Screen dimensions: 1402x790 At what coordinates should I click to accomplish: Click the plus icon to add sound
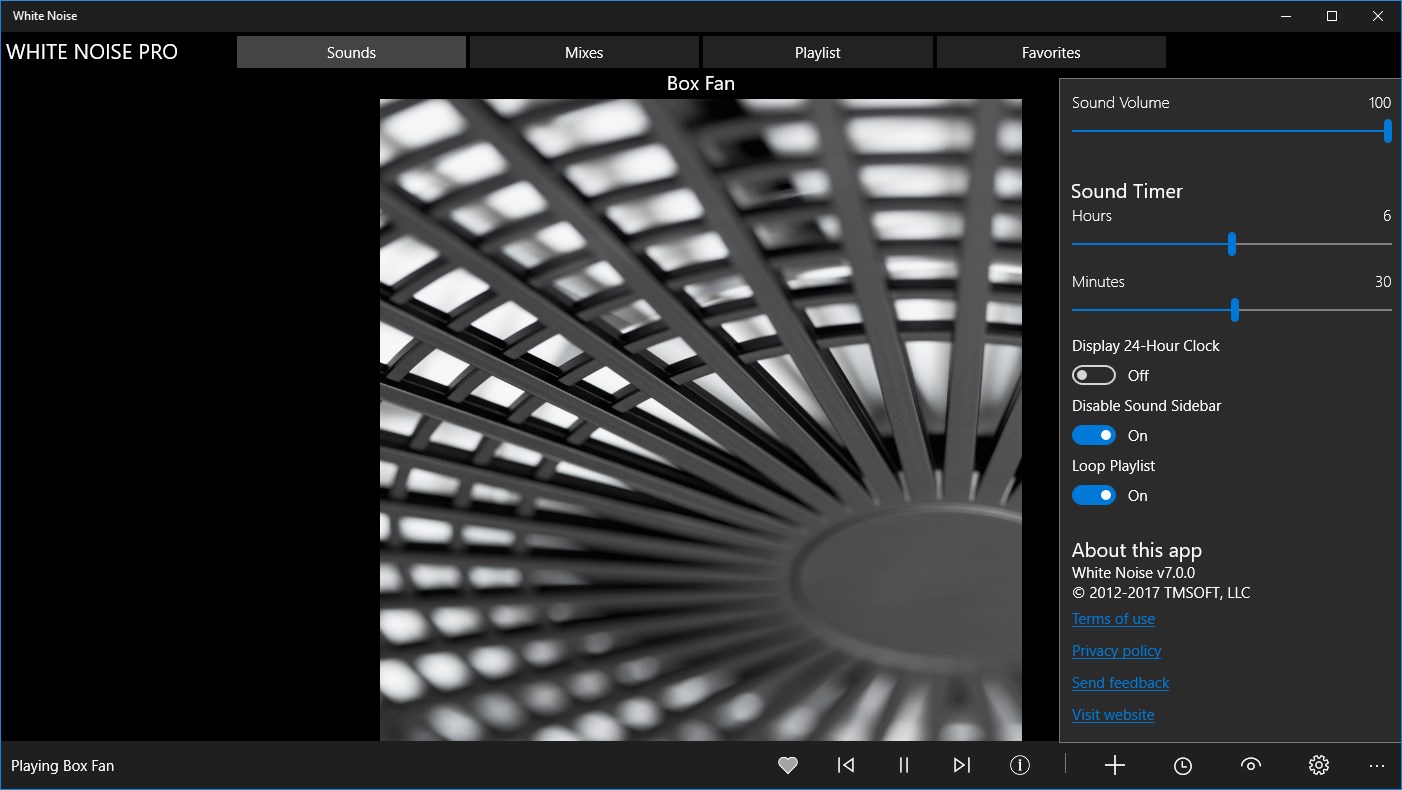[x=1115, y=765]
